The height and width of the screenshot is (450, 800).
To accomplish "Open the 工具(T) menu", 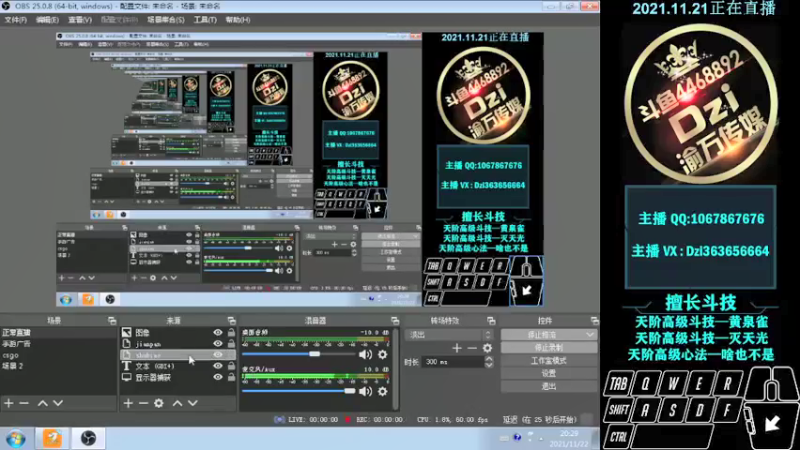I will (205, 20).
